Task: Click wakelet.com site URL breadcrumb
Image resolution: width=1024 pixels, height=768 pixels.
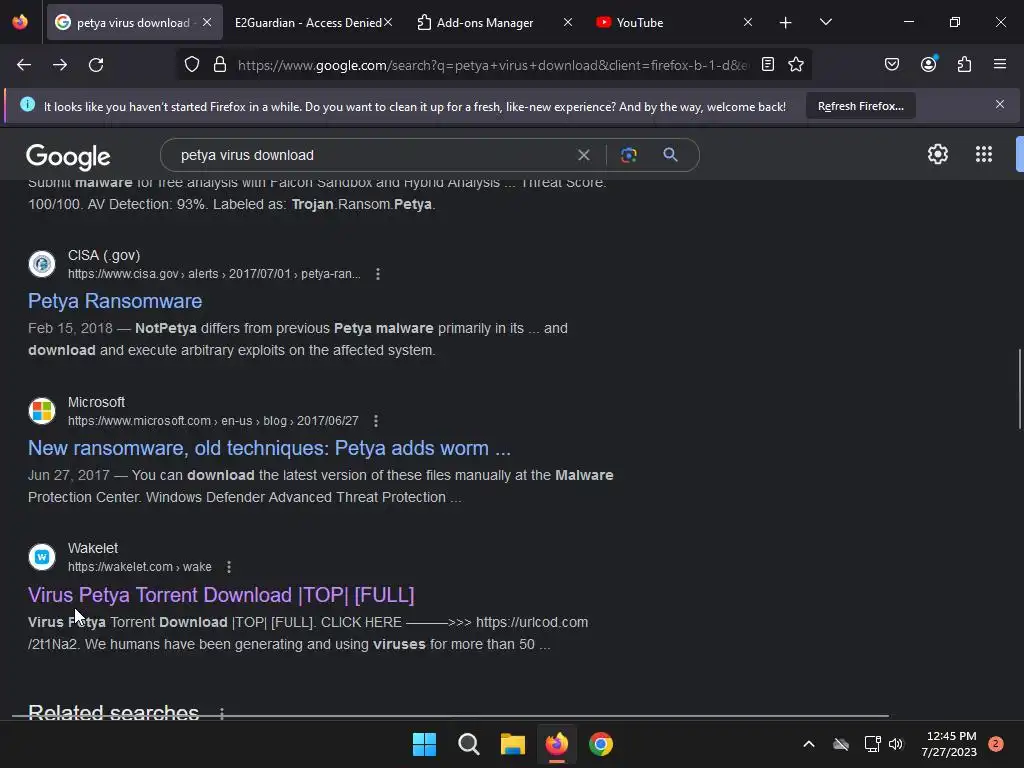Action: click(x=140, y=568)
